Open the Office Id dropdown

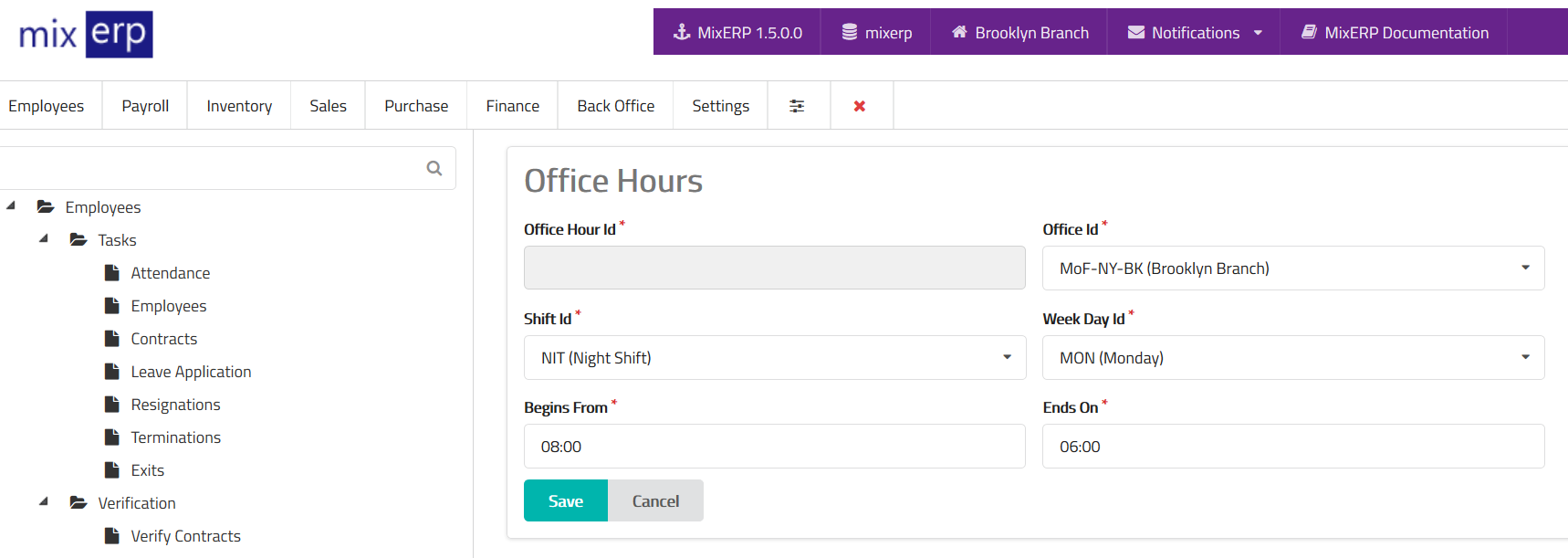click(1292, 268)
